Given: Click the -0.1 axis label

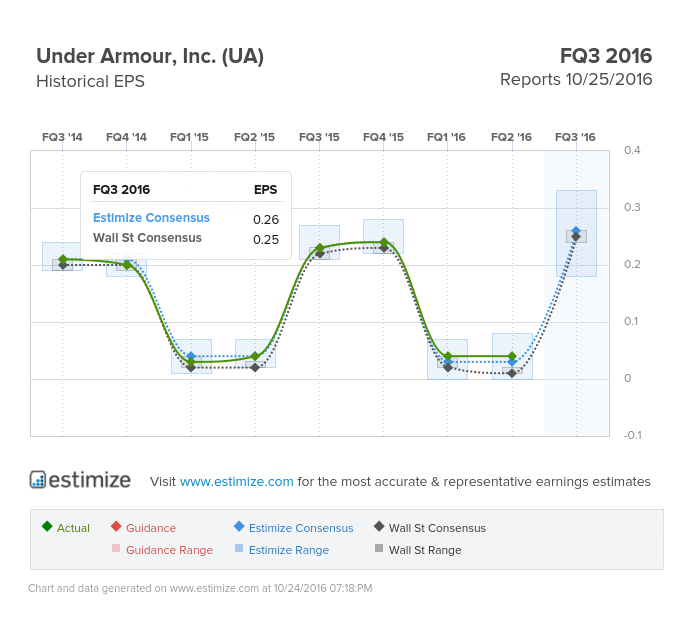Looking at the screenshot, I should [x=633, y=435].
